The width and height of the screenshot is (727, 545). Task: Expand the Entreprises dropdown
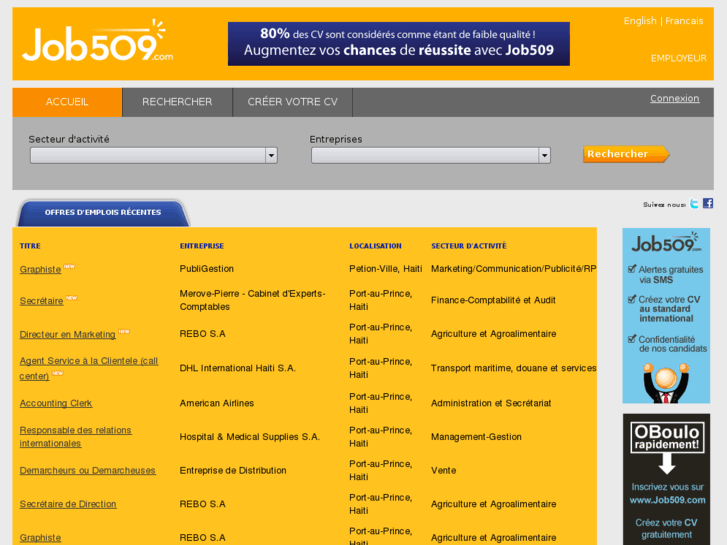[x=430, y=155]
